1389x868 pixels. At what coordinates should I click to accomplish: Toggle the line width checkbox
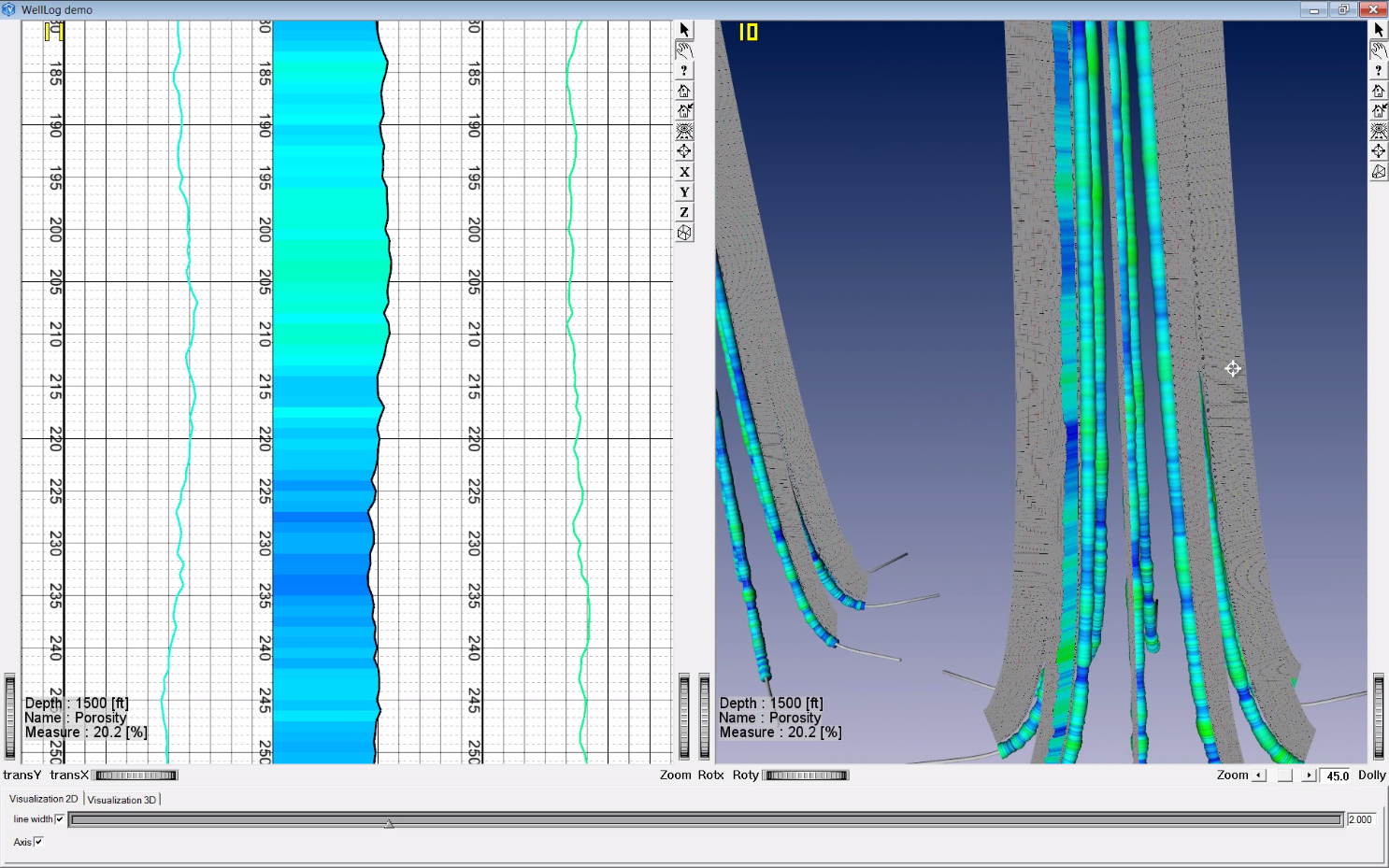tap(60, 819)
